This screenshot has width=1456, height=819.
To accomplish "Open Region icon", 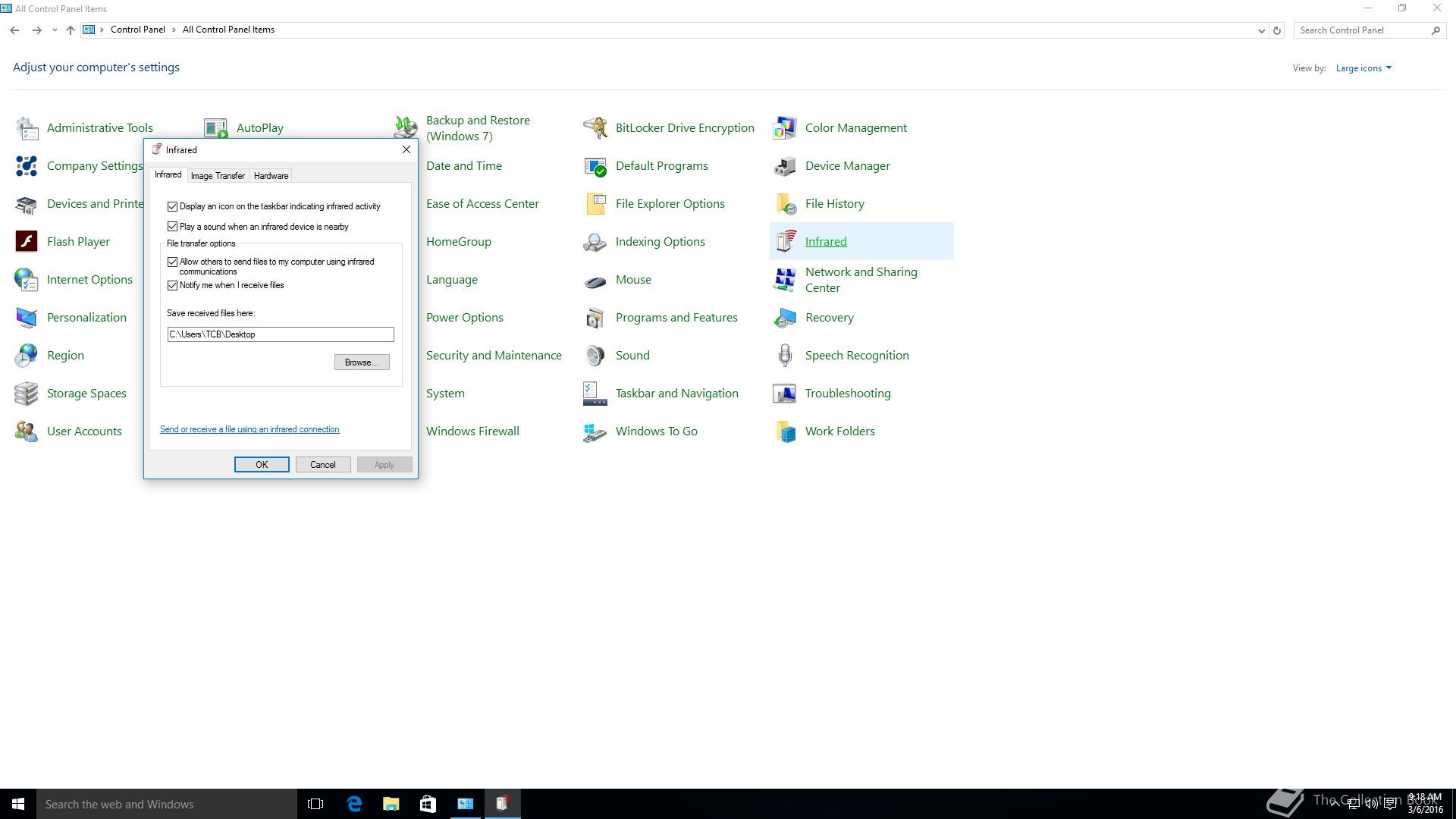I will pos(27,356).
